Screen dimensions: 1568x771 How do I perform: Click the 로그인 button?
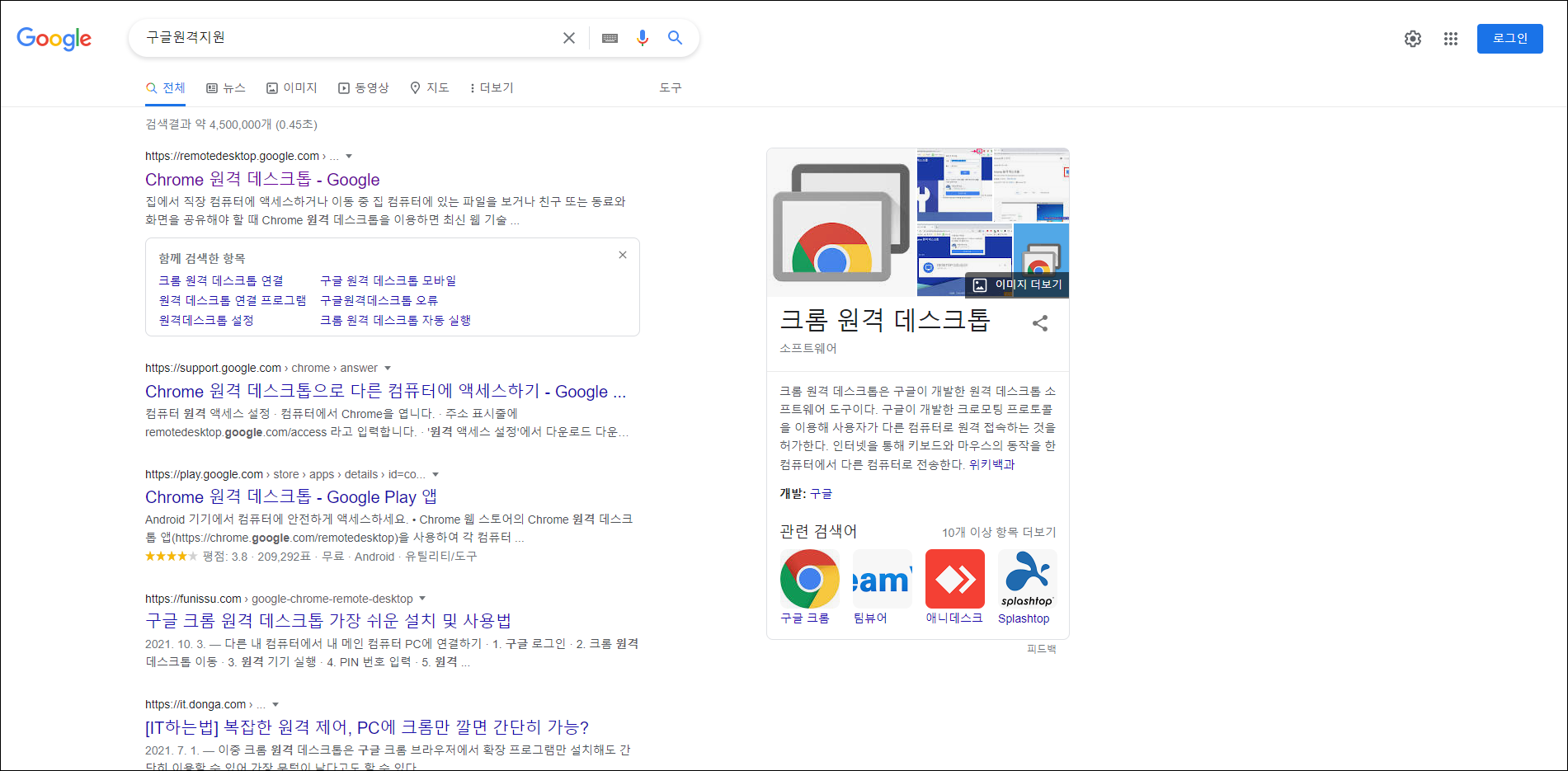(1509, 39)
